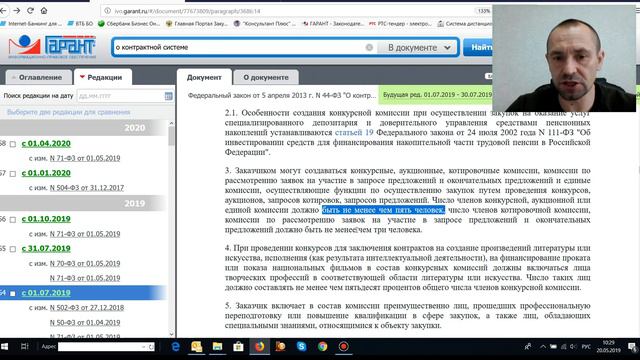Open the РТС-тендер bookmark
This screenshot has height=360, width=640.
[400, 24]
